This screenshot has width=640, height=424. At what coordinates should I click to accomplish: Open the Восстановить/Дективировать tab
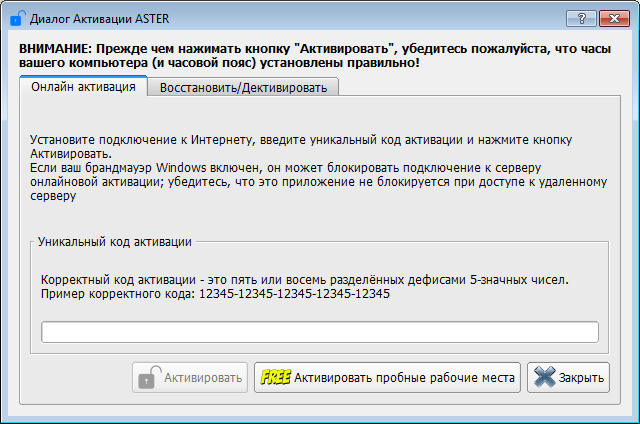[x=243, y=87]
